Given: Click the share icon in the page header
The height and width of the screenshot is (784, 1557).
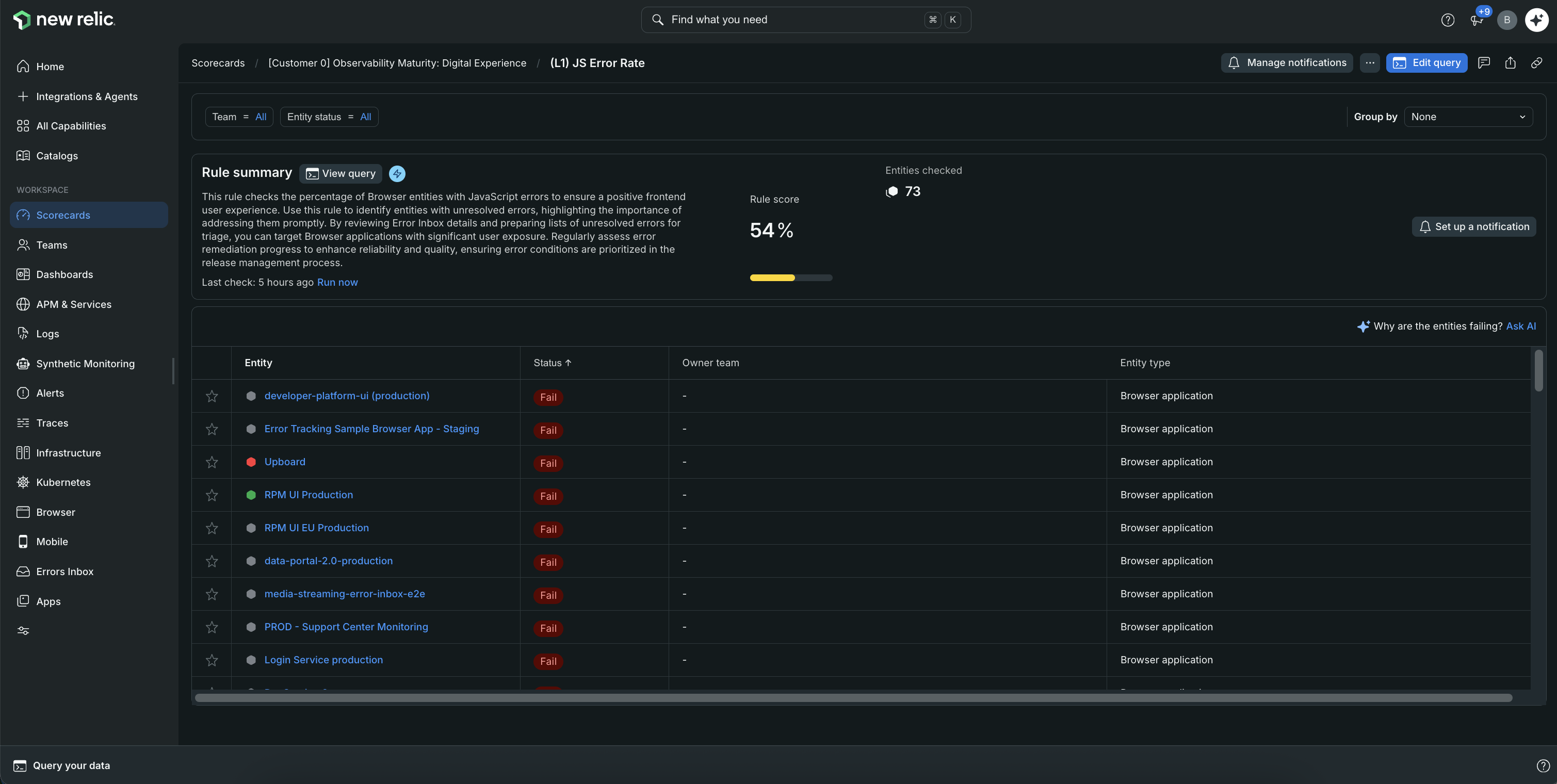Looking at the screenshot, I should pyautogui.click(x=1511, y=63).
